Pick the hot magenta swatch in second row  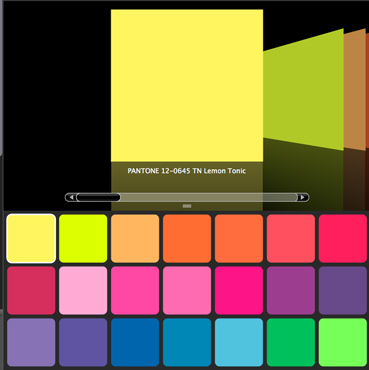point(239,290)
